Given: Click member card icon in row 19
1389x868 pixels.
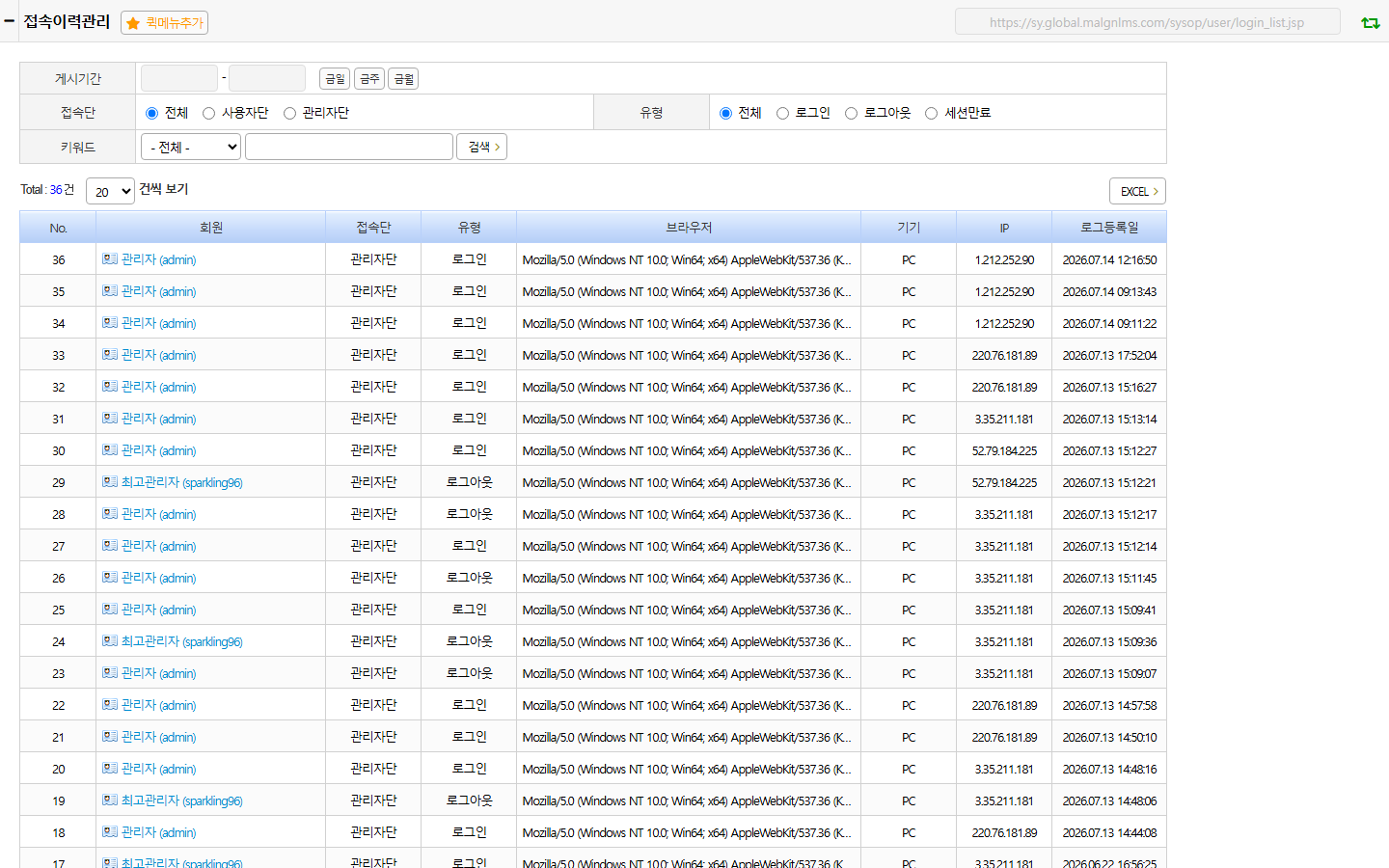Looking at the screenshot, I should click(110, 800).
